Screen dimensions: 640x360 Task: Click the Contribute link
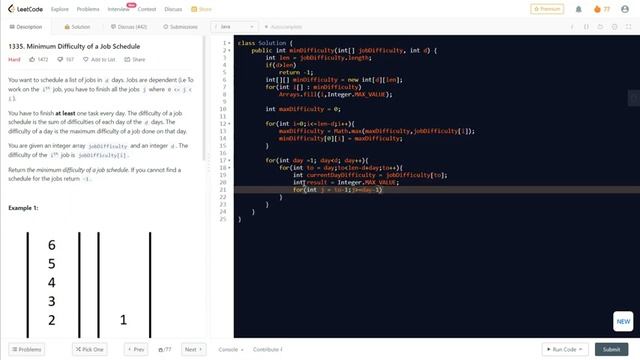(267, 349)
